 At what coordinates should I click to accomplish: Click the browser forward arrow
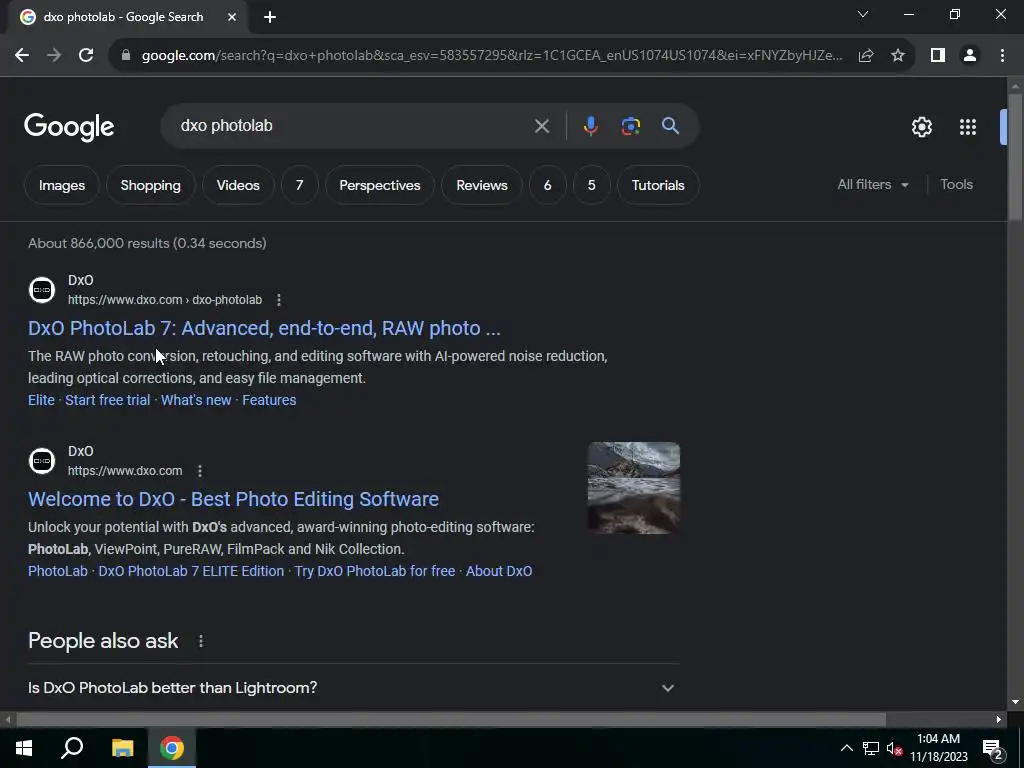(x=54, y=56)
